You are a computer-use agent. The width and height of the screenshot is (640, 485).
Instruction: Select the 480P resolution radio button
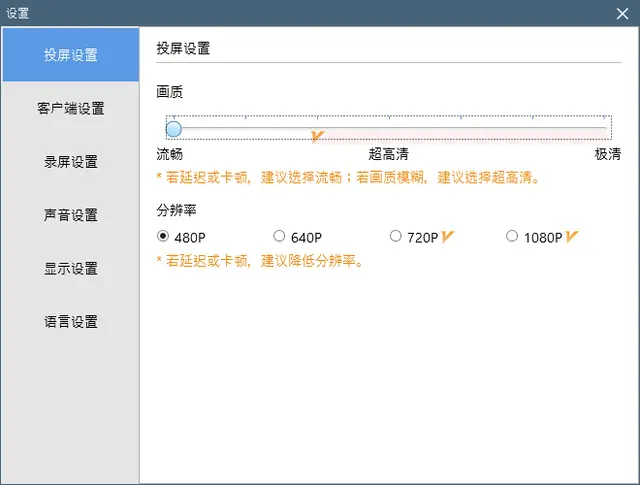[162, 236]
